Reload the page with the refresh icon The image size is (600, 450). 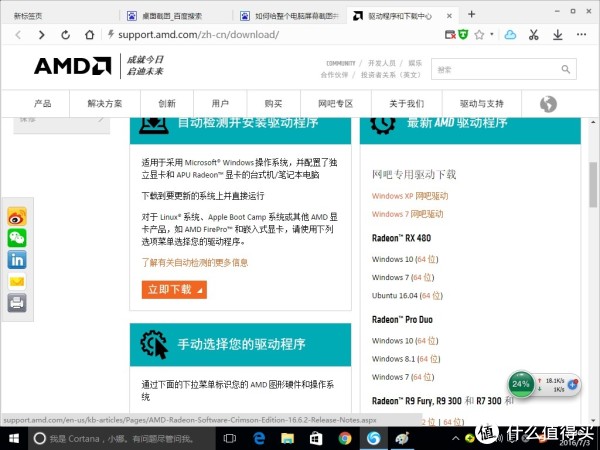coord(65,35)
